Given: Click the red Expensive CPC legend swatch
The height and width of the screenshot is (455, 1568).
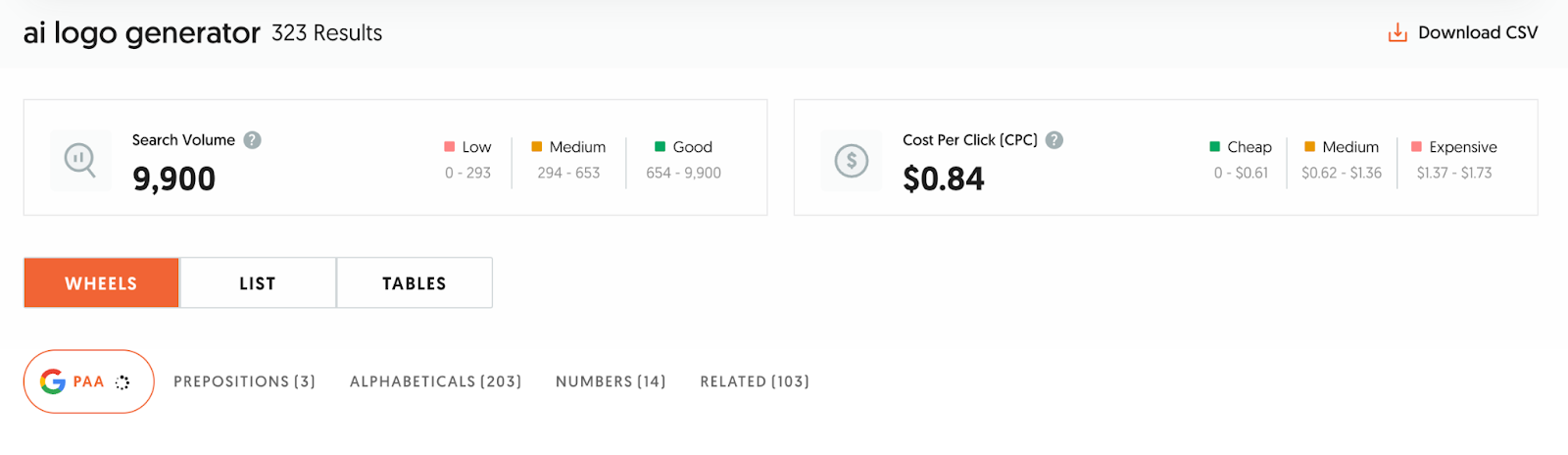Looking at the screenshot, I should (x=1416, y=146).
